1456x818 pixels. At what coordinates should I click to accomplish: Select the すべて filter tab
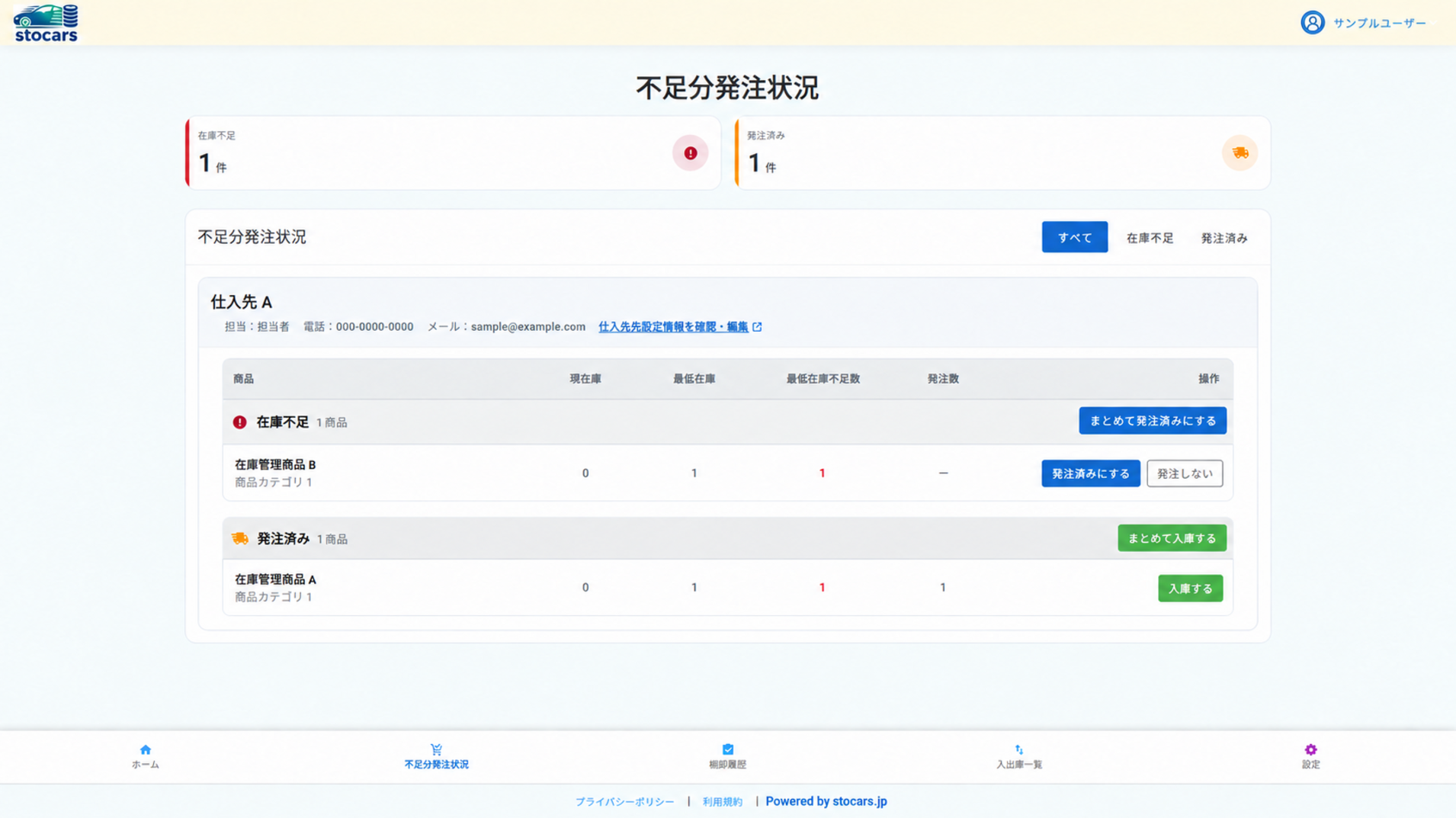click(x=1074, y=237)
